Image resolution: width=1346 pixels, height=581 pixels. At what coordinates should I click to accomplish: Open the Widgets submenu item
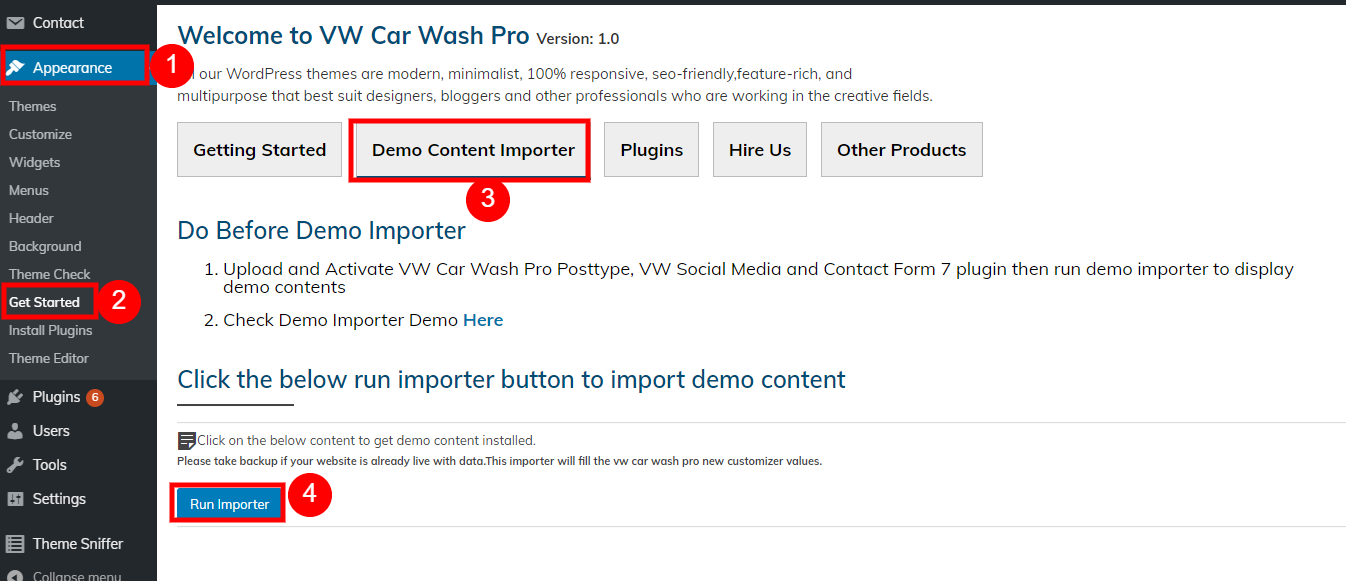[x=35, y=162]
